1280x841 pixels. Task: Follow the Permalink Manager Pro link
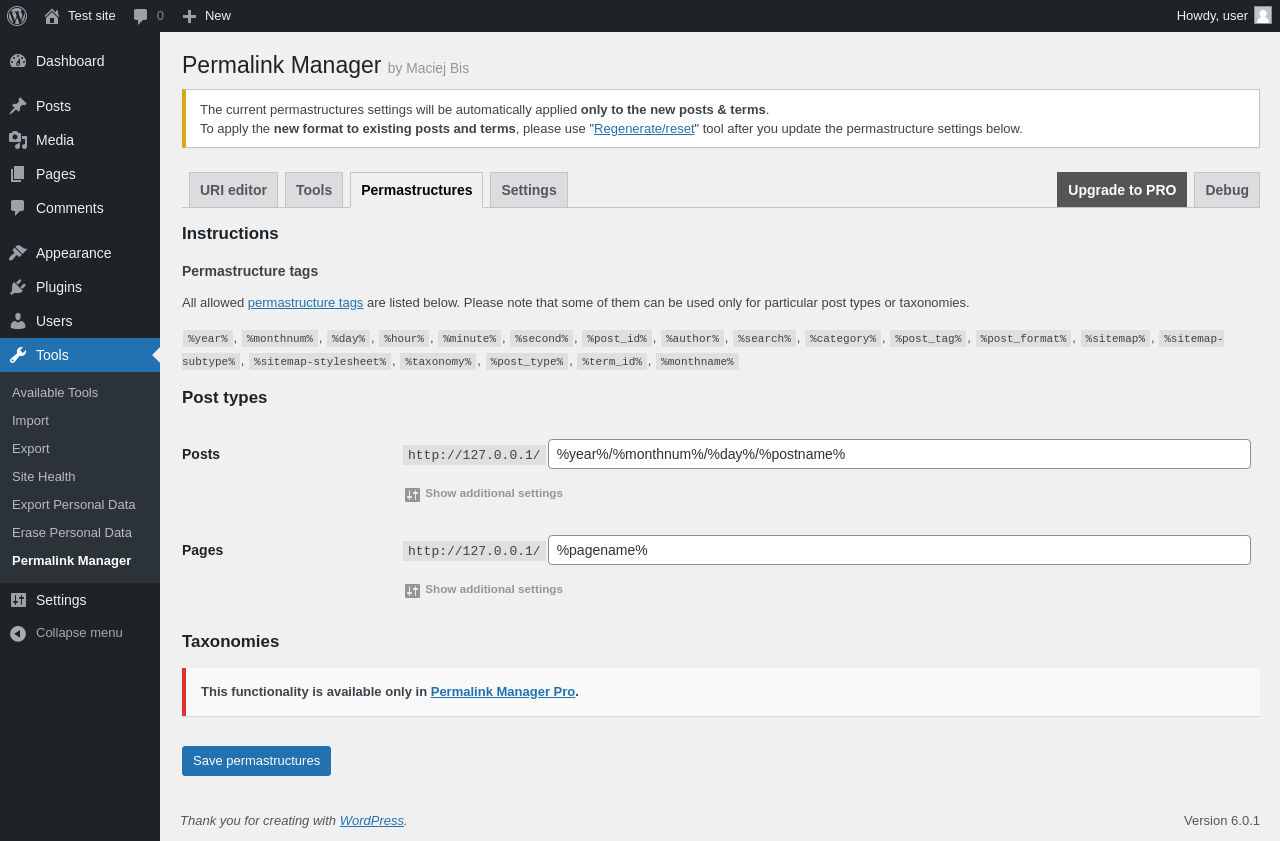click(502, 692)
